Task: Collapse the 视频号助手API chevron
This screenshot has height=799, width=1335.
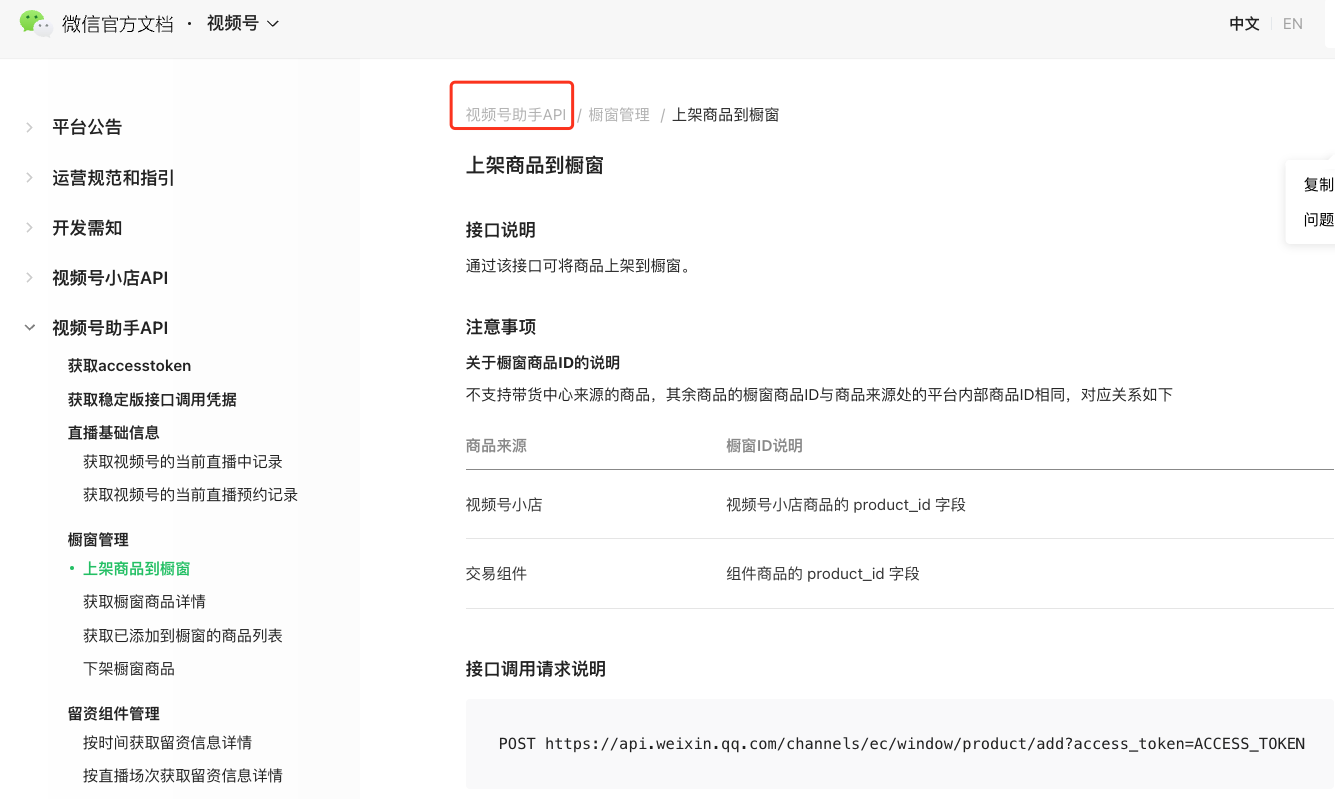Action: point(30,328)
